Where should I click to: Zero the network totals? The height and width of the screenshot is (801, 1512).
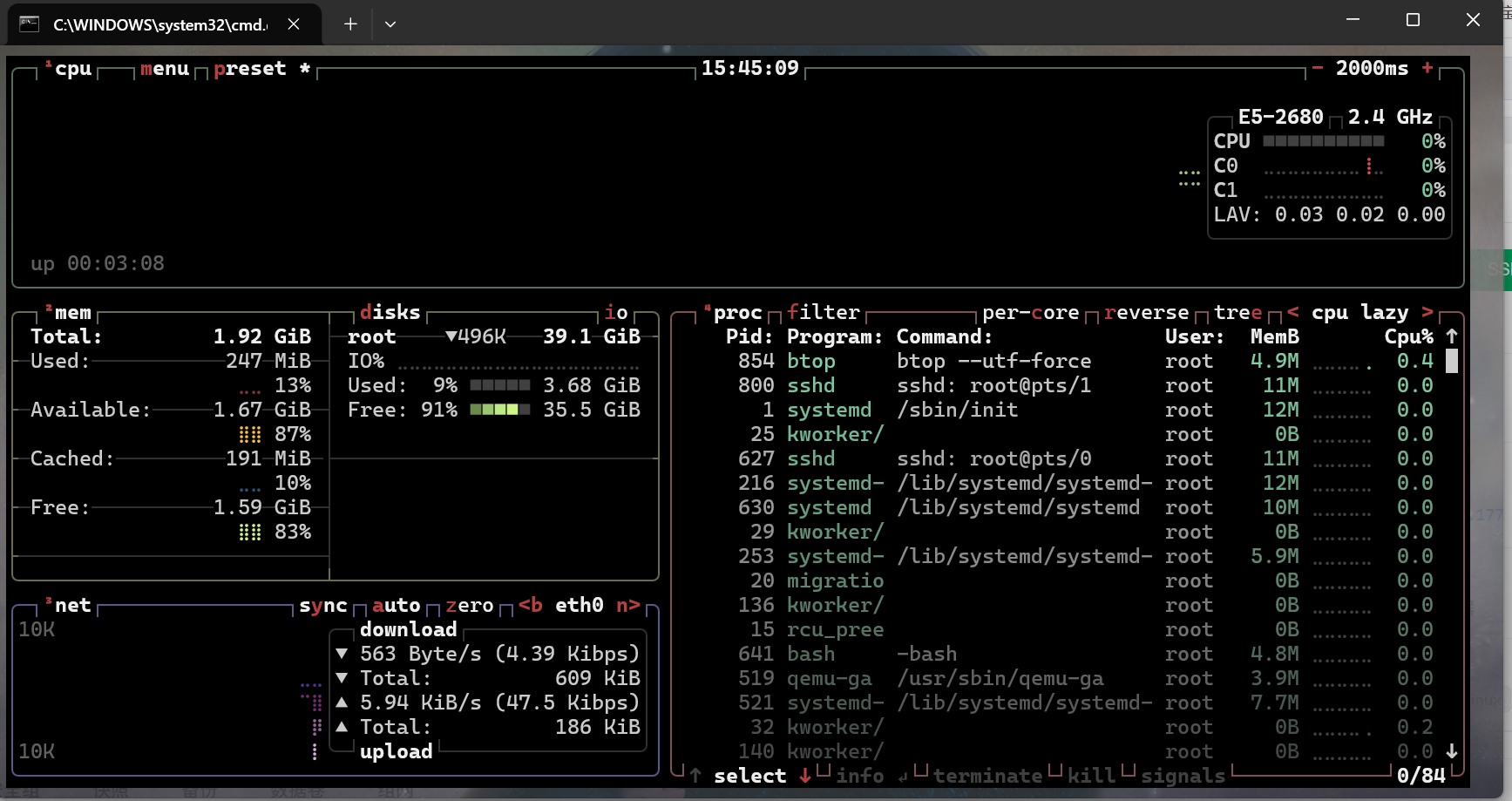tap(470, 605)
